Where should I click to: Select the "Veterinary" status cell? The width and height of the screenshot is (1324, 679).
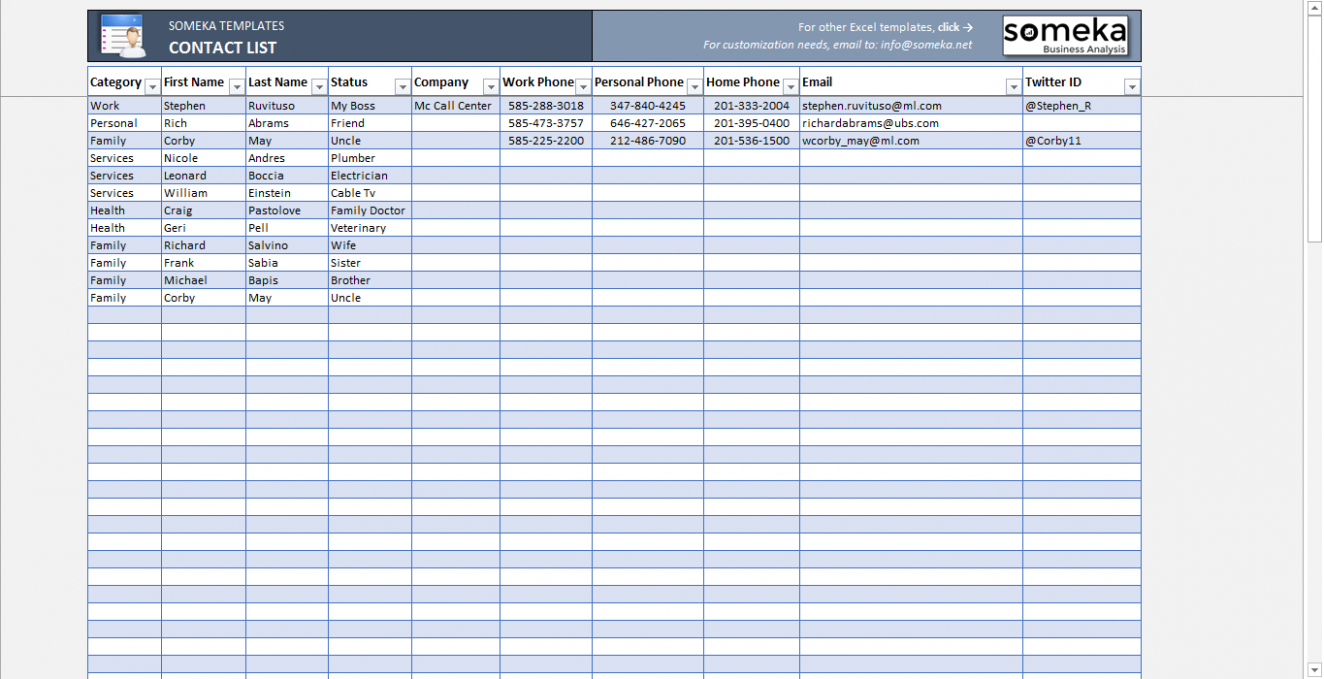358,228
